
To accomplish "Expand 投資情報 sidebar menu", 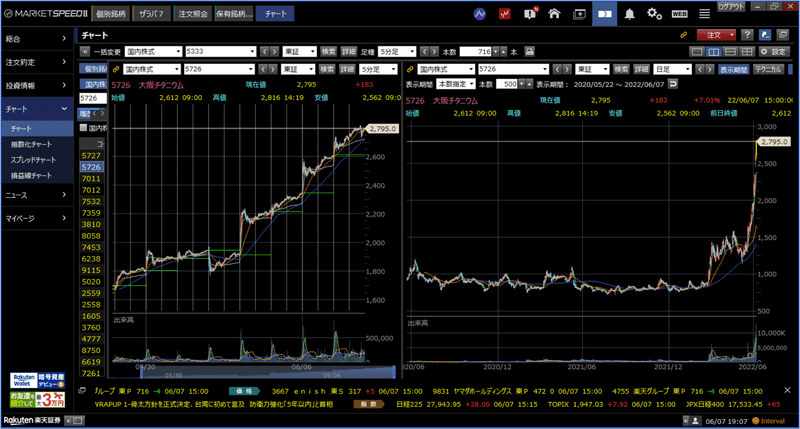I will (x=37, y=86).
